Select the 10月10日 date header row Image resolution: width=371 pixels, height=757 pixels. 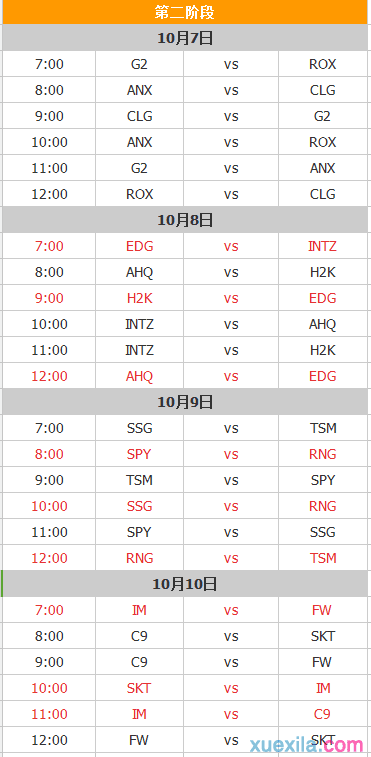coord(185,584)
